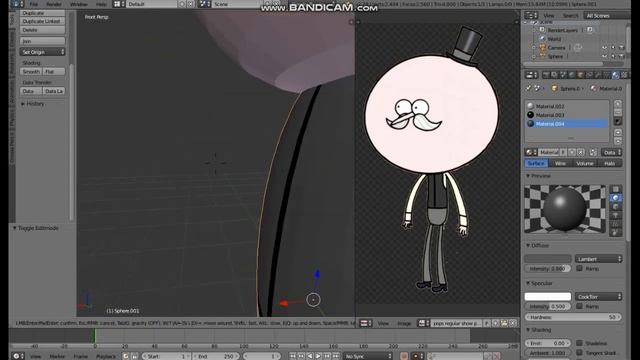
Task: Open the Render properties tab icon
Action: (x=546, y=75)
